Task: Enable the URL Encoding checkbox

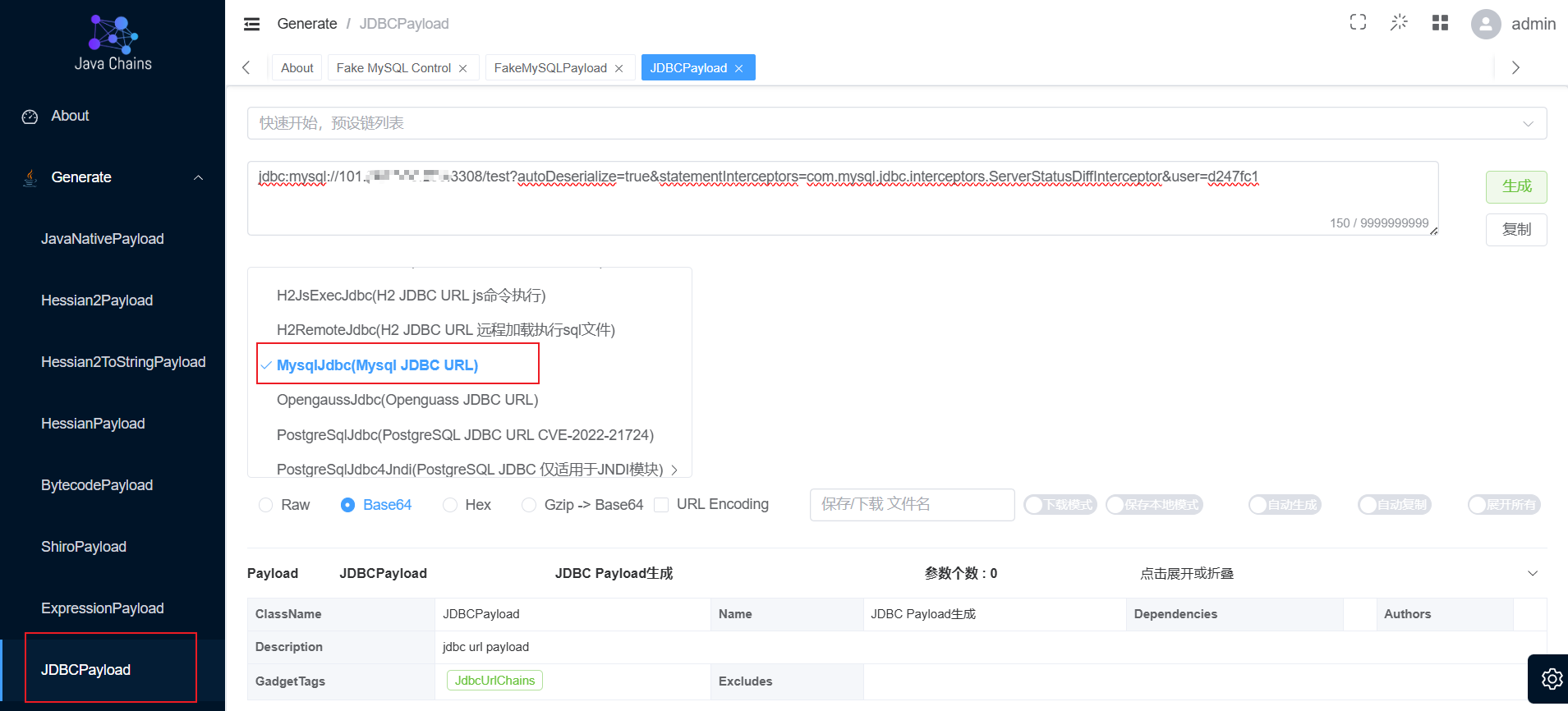Action: (661, 505)
